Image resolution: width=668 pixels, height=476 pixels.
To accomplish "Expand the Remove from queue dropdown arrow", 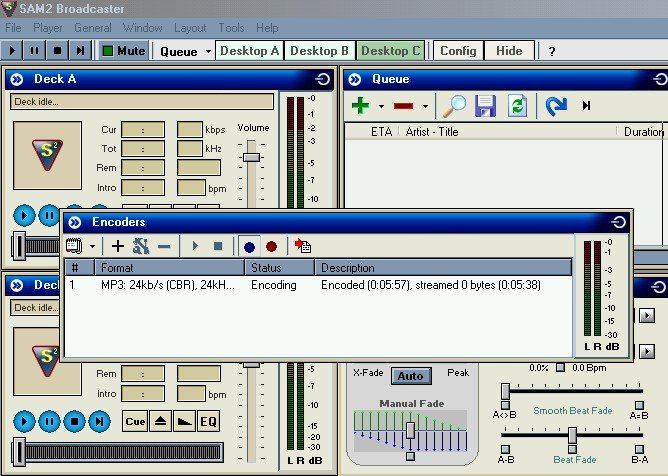I will [x=425, y=106].
